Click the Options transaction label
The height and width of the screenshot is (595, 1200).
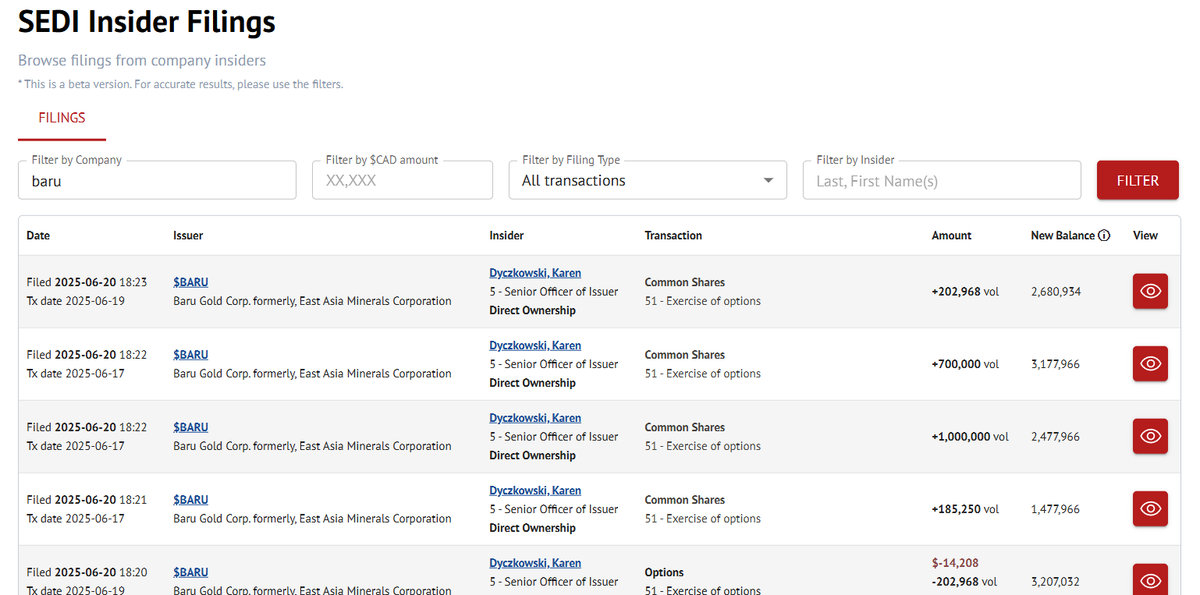664,573
